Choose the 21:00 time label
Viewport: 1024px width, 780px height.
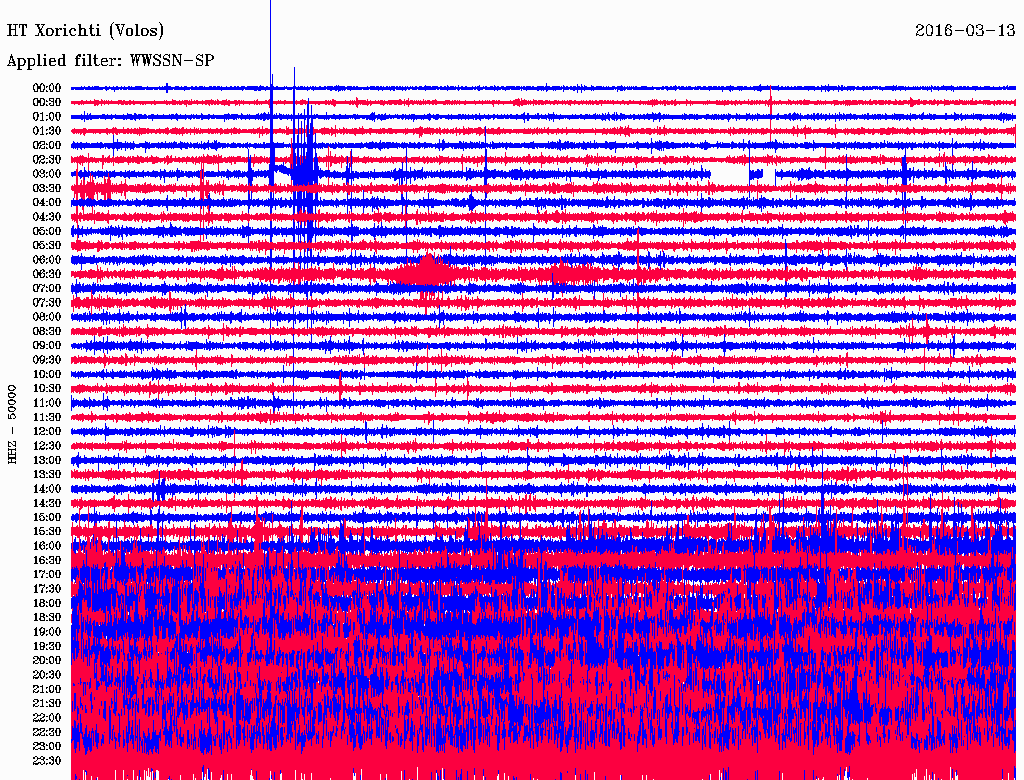point(47,689)
